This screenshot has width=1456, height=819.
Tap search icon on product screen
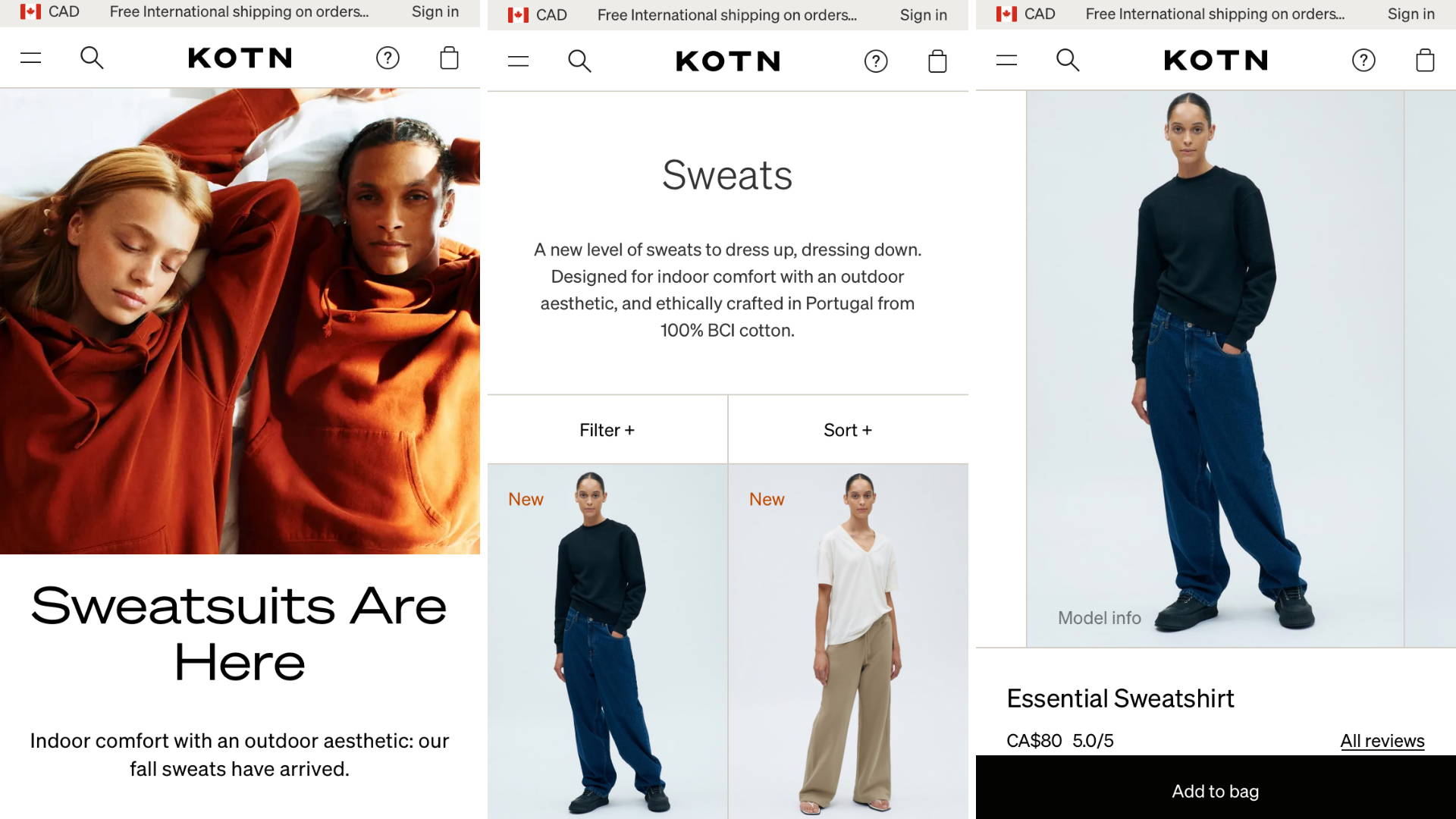(1068, 60)
